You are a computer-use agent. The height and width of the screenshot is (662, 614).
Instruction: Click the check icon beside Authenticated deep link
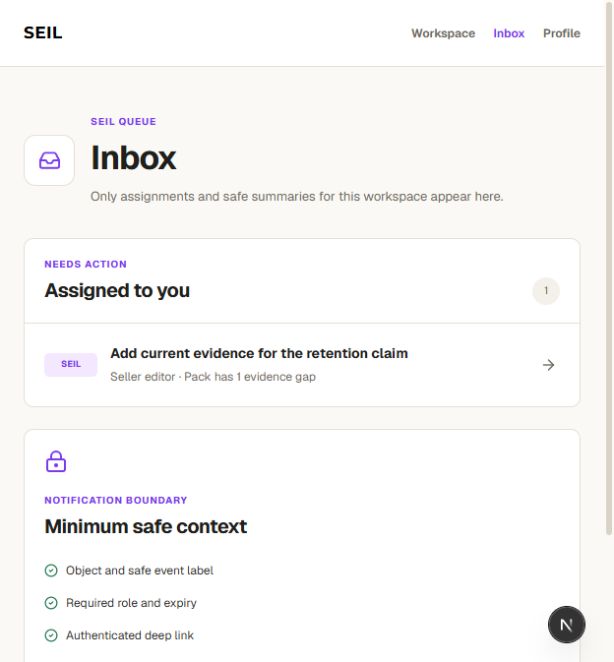(51, 635)
